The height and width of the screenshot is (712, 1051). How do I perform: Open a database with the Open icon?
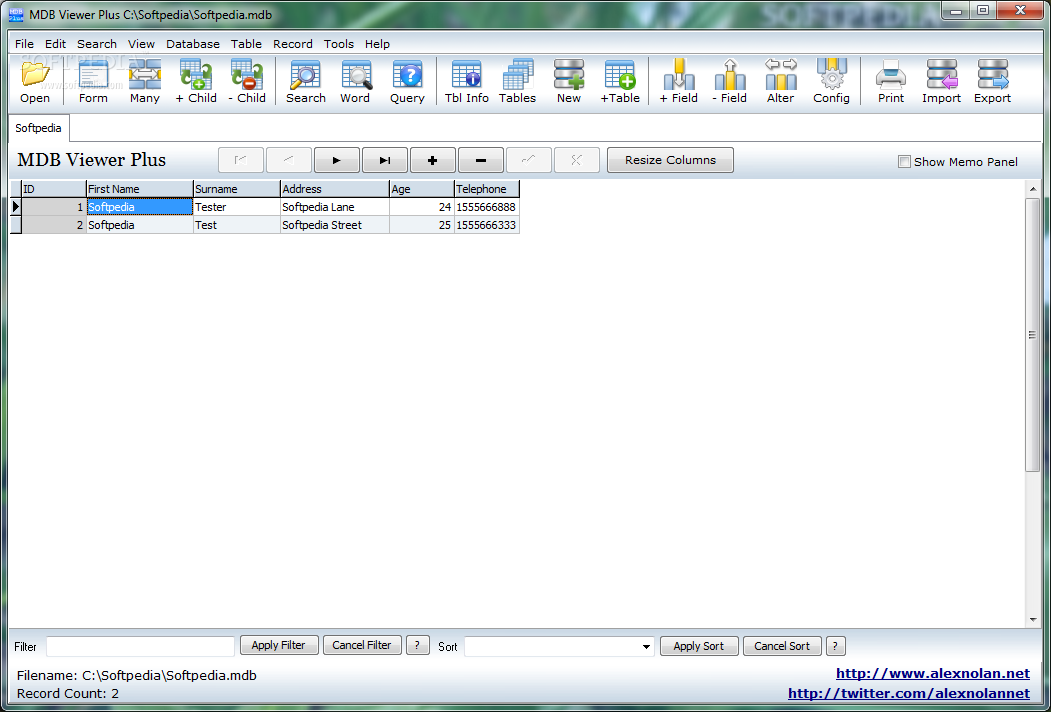click(35, 81)
